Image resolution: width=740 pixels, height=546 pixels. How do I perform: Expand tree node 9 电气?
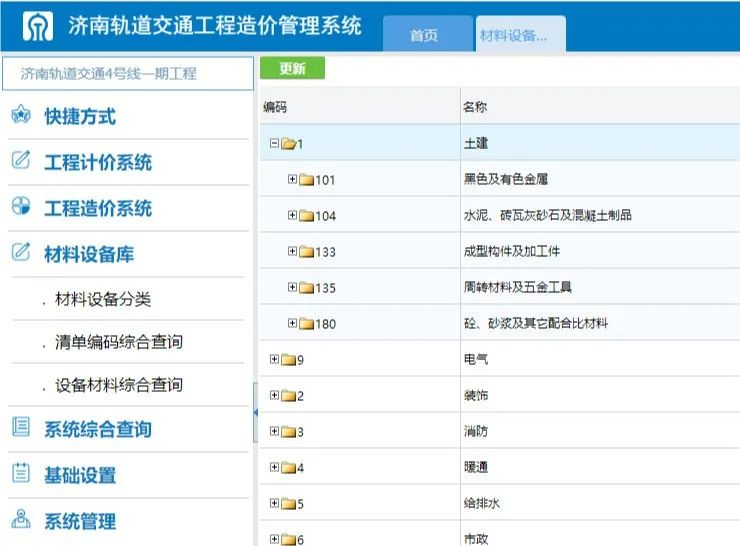pyautogui.click(x=274, y=360)
